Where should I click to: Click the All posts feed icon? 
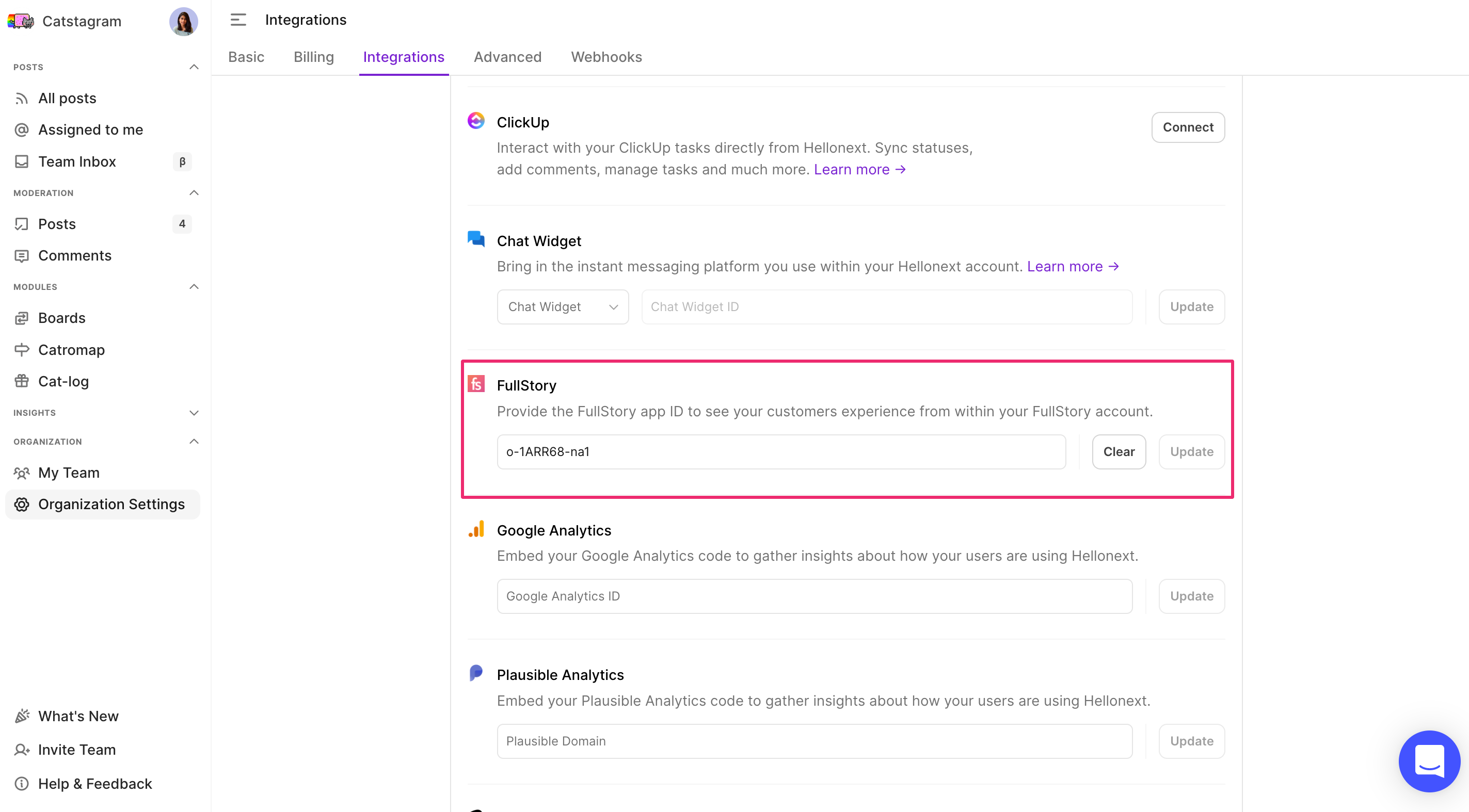tap(22, 99)
